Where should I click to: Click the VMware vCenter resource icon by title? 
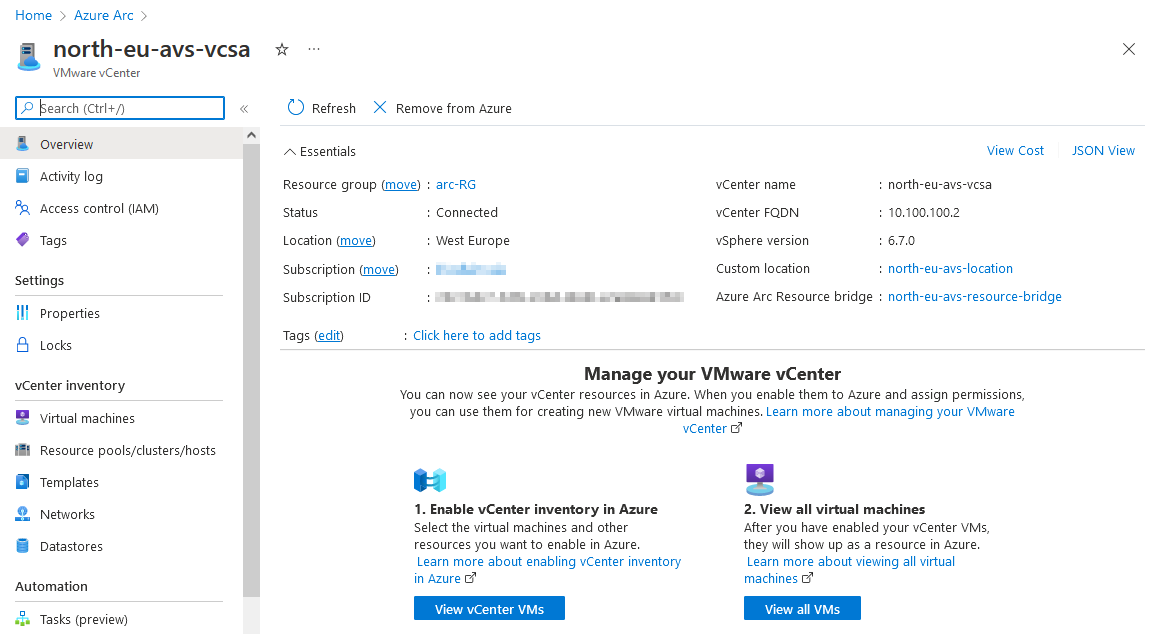point(29,57)
